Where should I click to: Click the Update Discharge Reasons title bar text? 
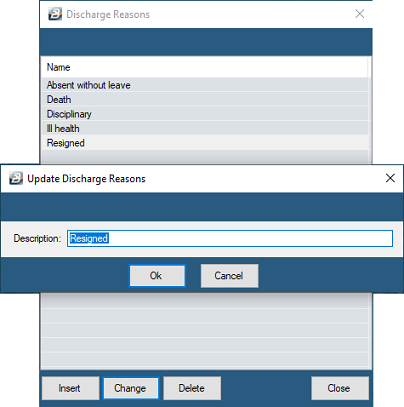point(86,179)
